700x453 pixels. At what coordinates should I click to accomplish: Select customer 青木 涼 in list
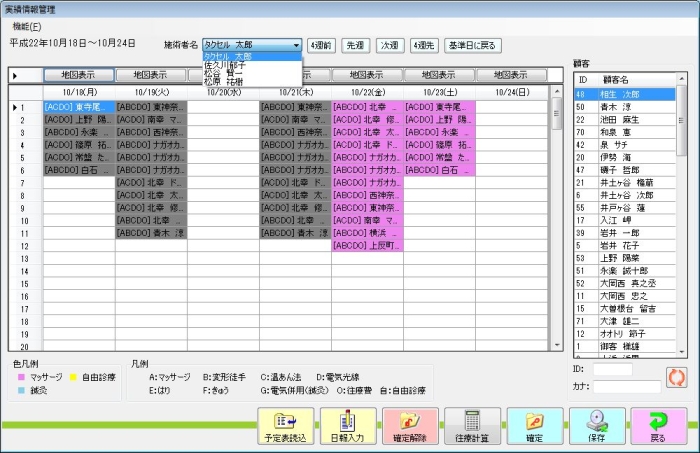(x=625, y=107)
